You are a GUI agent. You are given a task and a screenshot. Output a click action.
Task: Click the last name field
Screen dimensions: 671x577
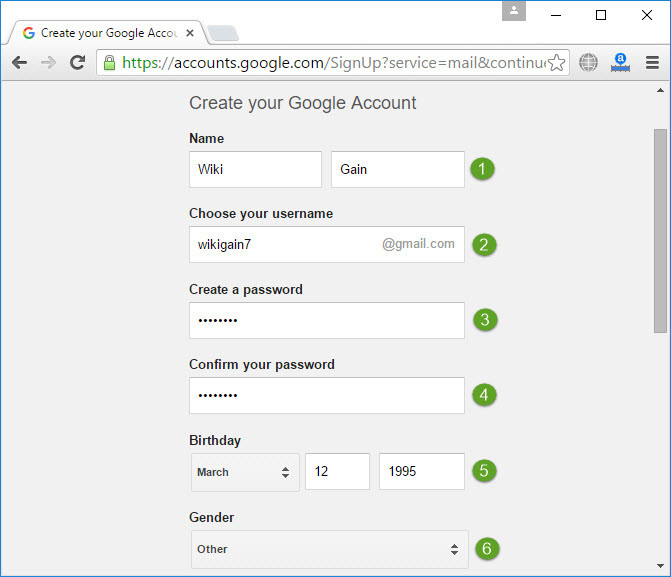tap(397, 169)
